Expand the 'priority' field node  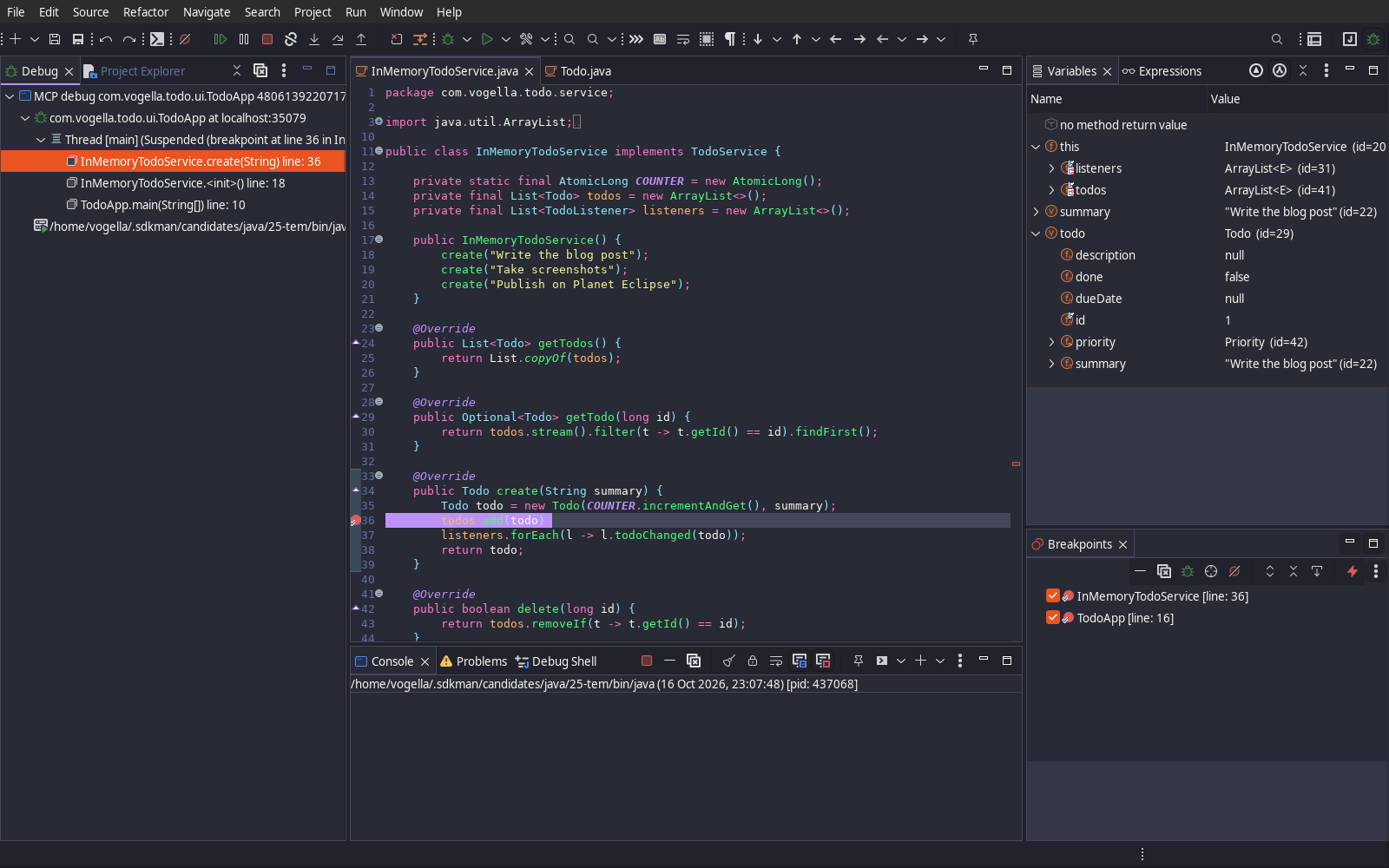click(1051, 342)
